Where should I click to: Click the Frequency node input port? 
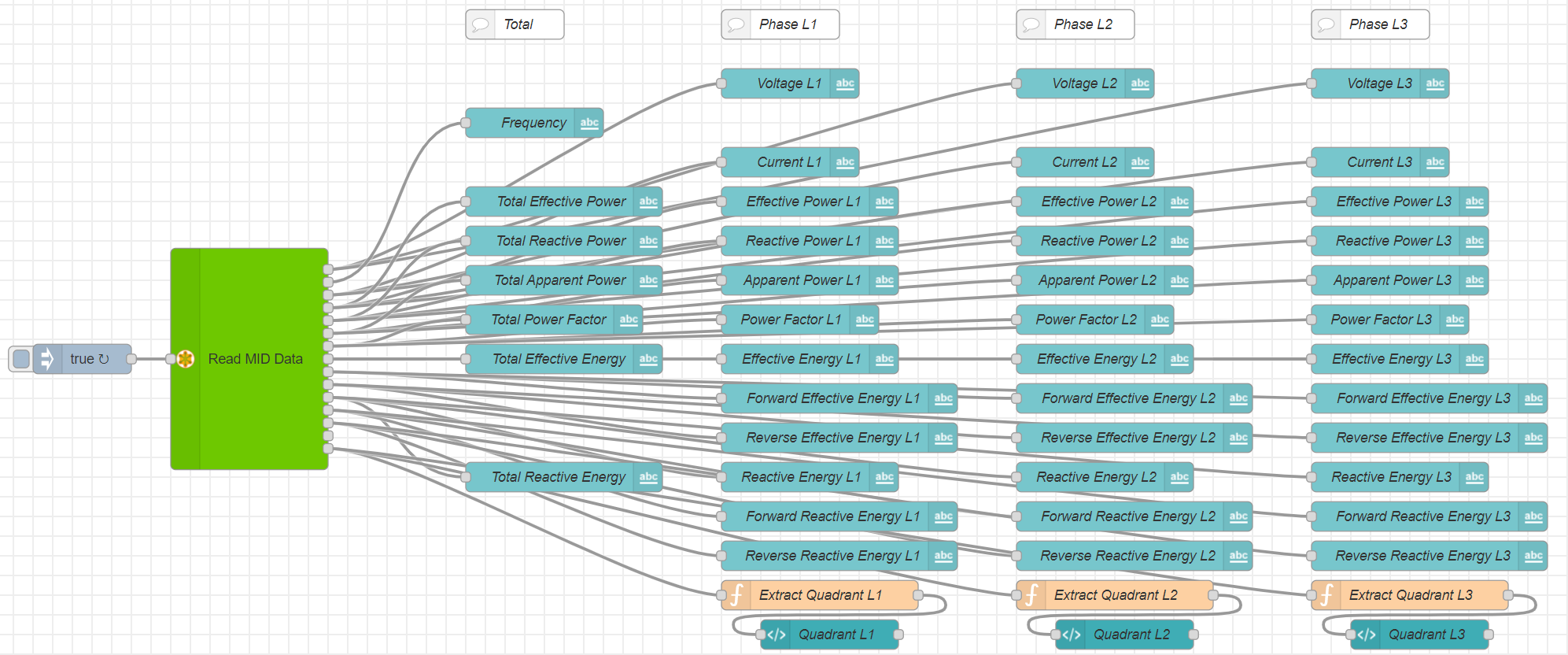pyautogui.click(x=466, y=123)
